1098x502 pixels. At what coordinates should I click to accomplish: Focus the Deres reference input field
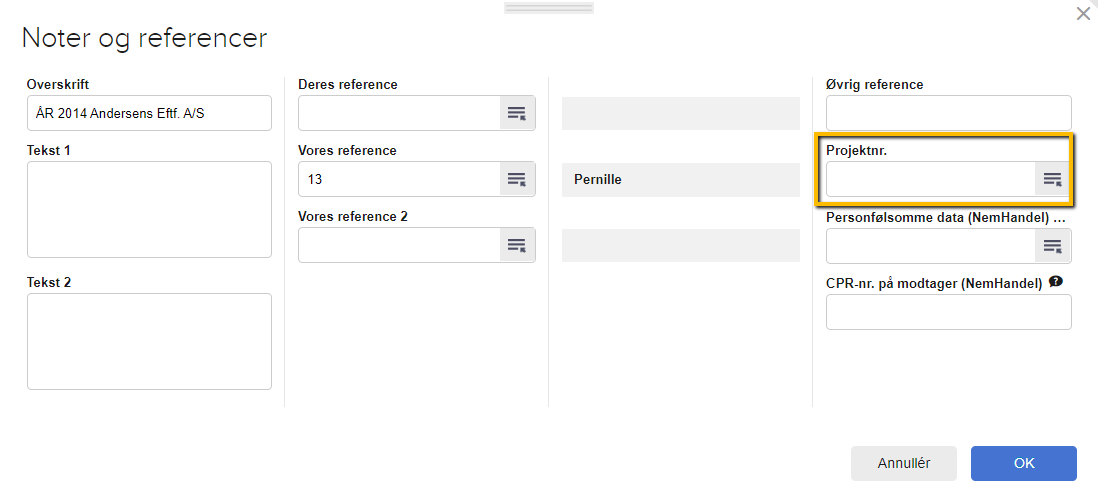399,113
